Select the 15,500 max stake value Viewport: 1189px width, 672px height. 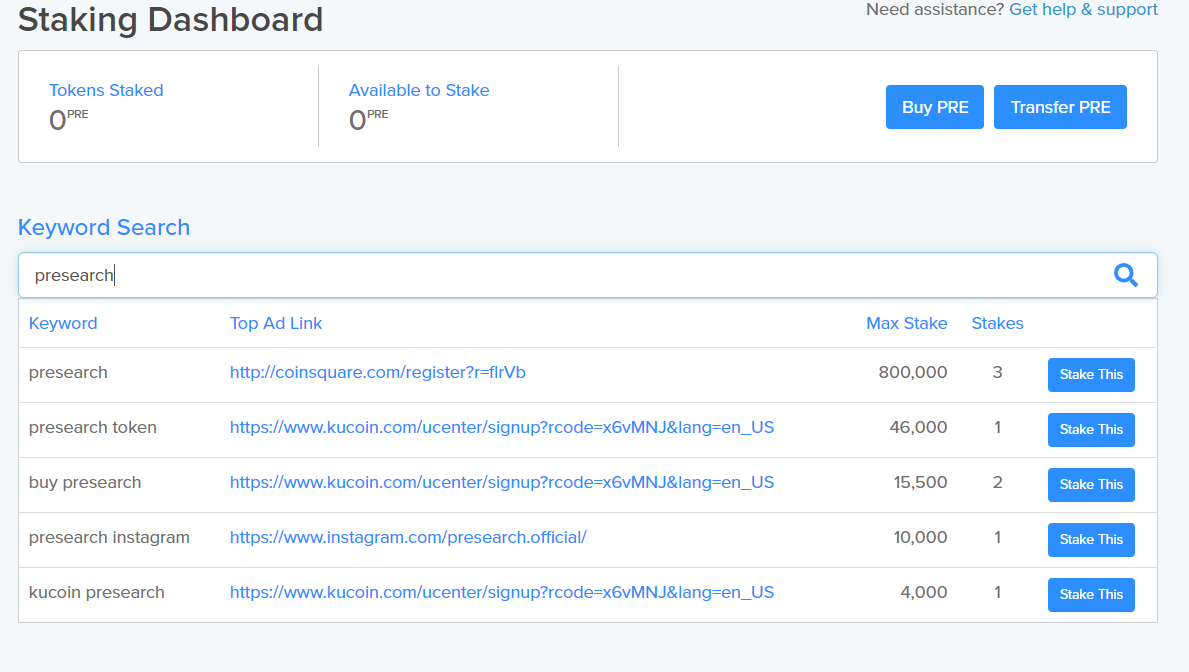pyautogui.click(x=921, y=482)
